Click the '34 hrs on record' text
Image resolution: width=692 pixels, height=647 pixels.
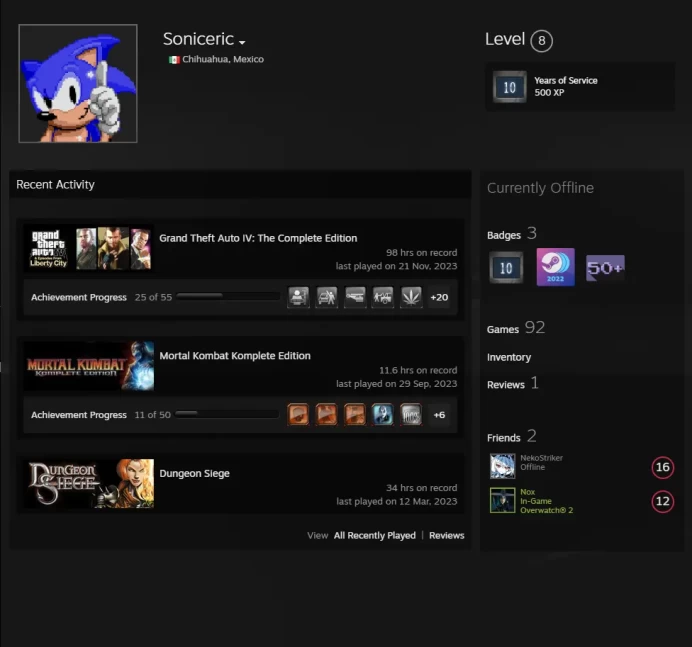point(421,488)
